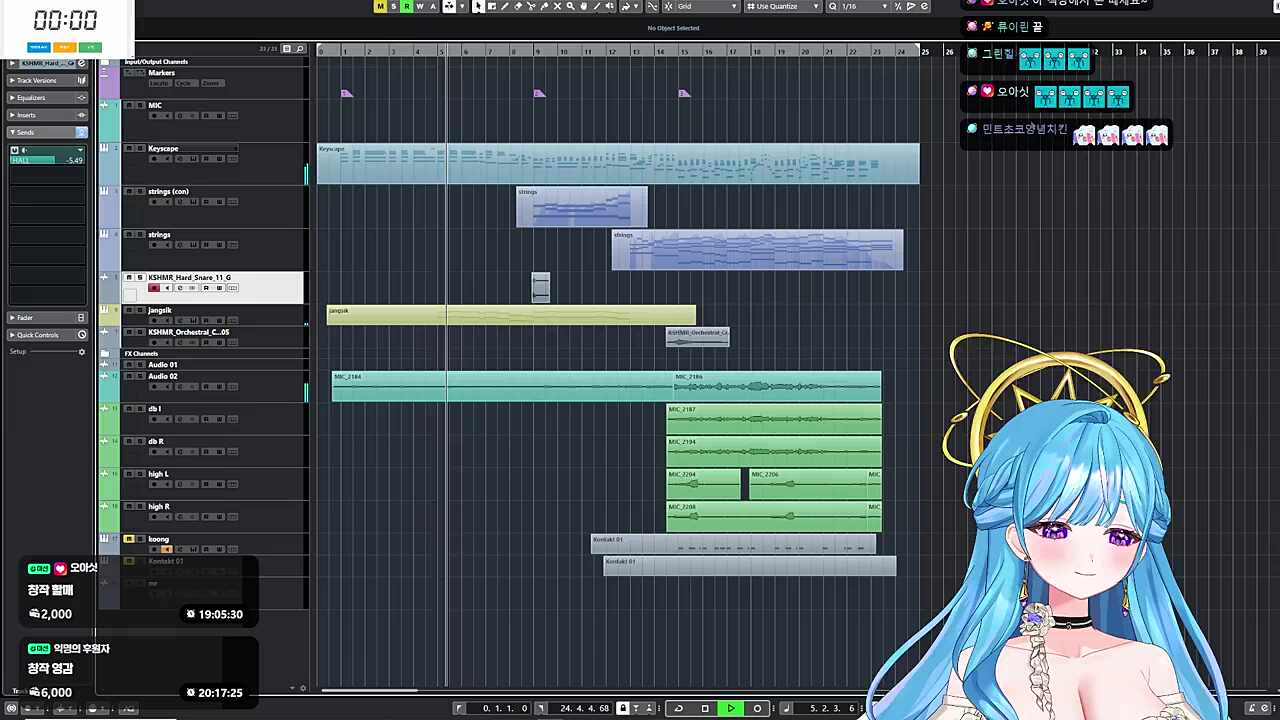The width and height of the screenshot is (1280, 720).
Task: Select the Draw pencil tool
Action: click(x=505, y=6)
